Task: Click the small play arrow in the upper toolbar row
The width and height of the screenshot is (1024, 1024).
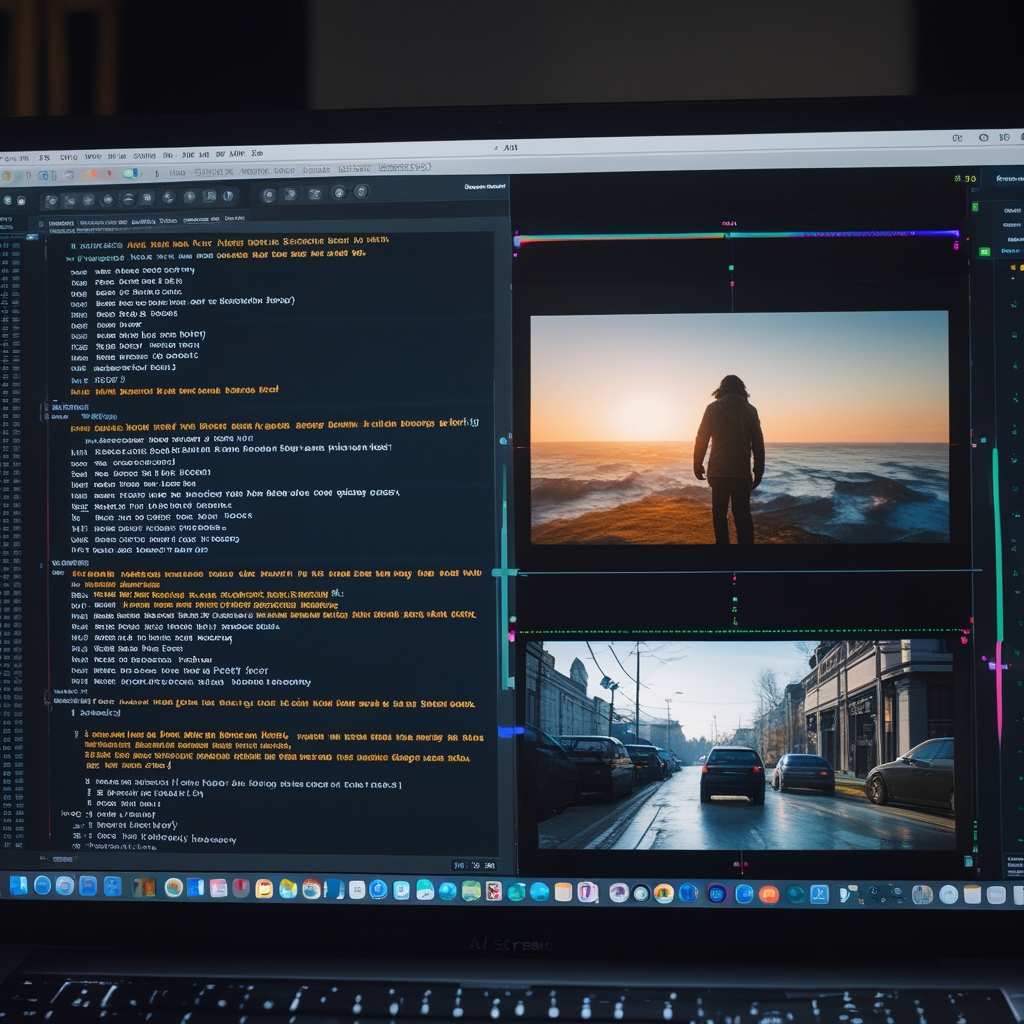Action: 157,174
